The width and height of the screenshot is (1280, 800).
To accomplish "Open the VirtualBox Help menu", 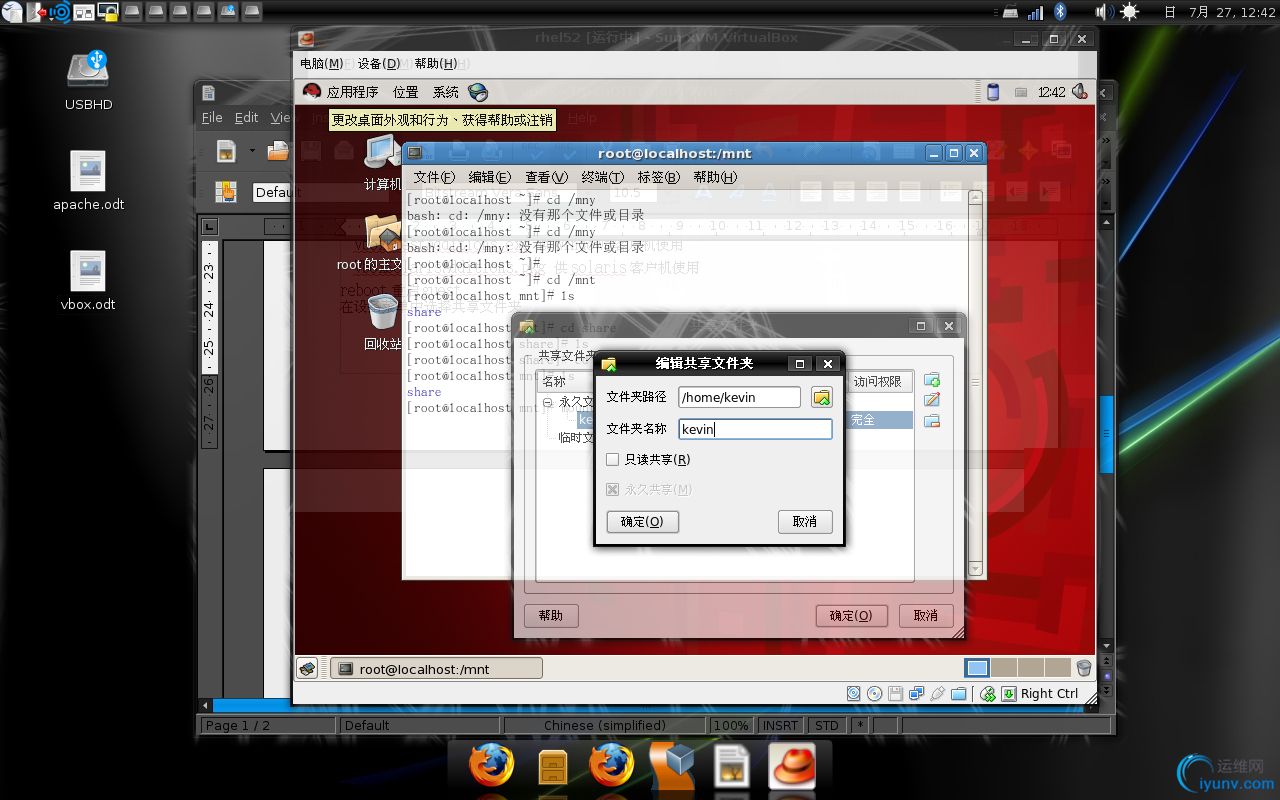I will [x=435, y=63].
